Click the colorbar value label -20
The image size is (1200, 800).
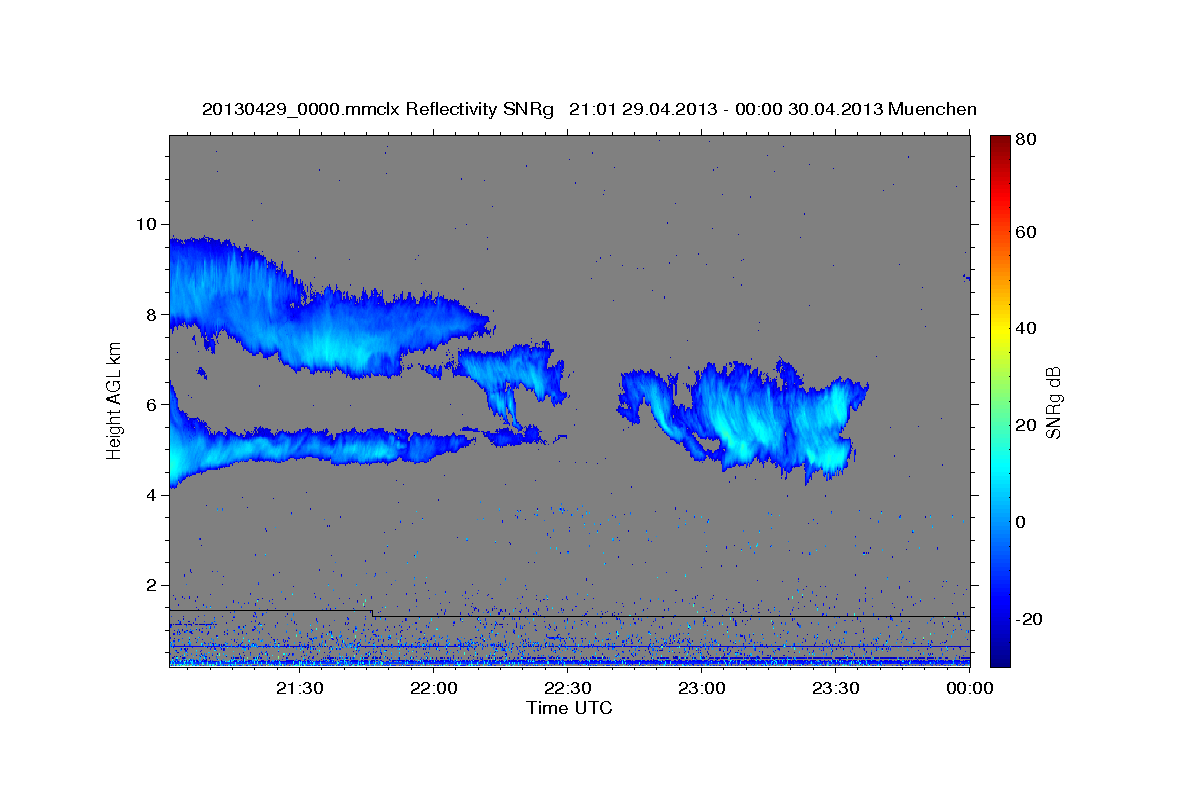tap(1028, 619)
